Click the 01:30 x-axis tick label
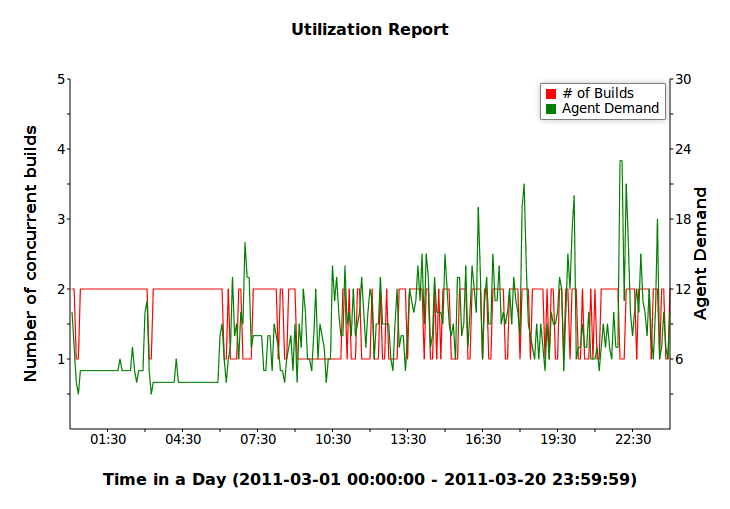The image size is (730, 509). [x=108, y=440]
